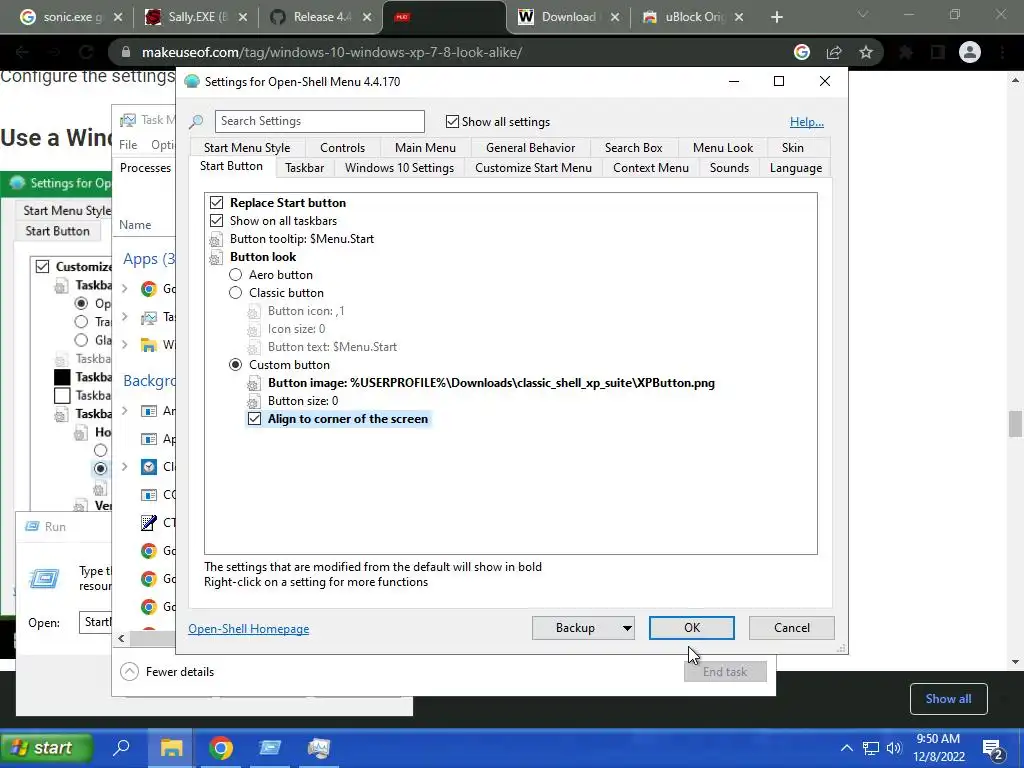Viewport: 1024px width, 768px height.
Task: Uncheck Replace Start button
Action: (x=216, y=203)
